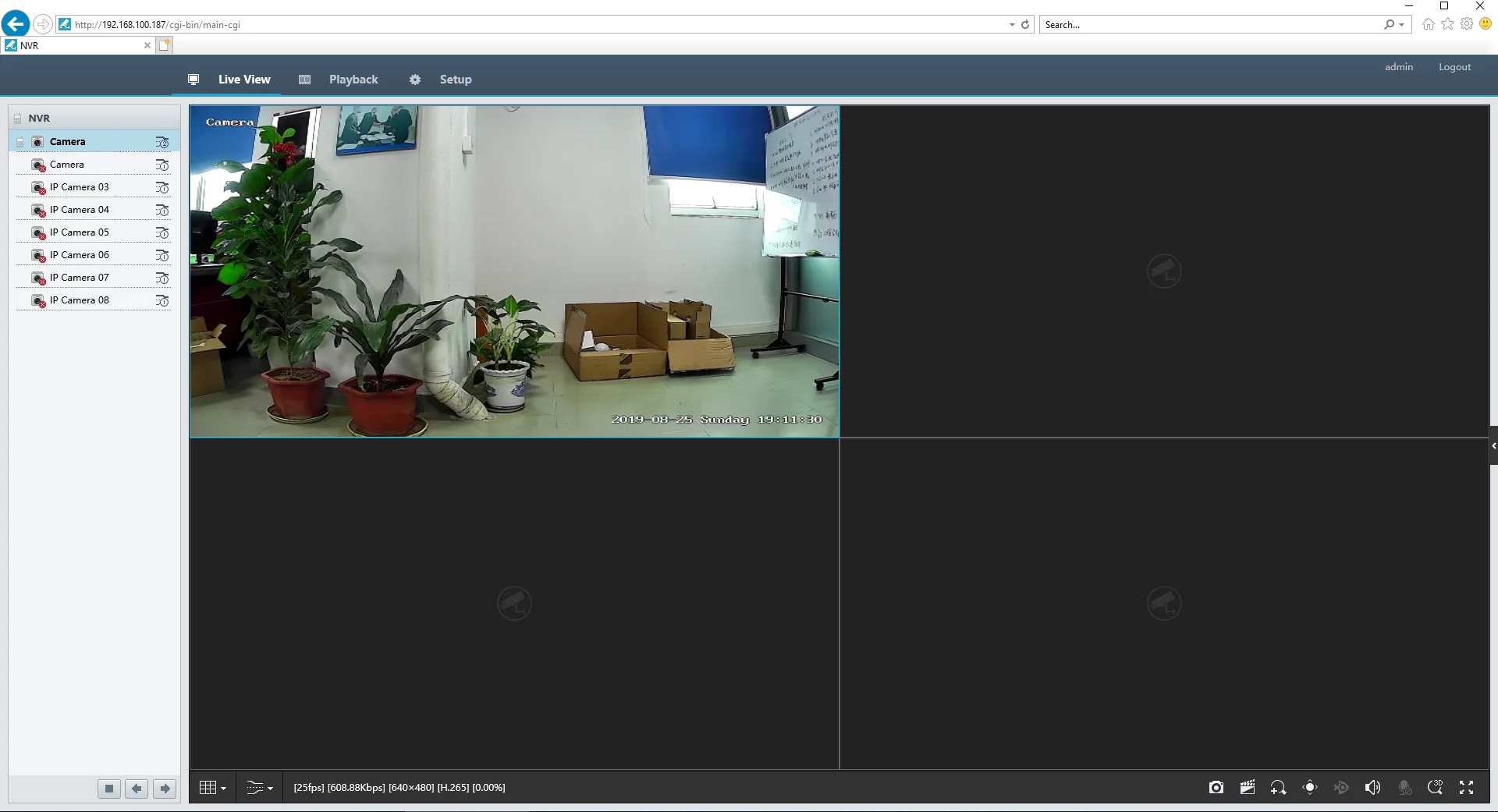The height and width of the screenshot is (812, 1498).
Task: Open the browser home page
Action: [x=1428, y=24]
